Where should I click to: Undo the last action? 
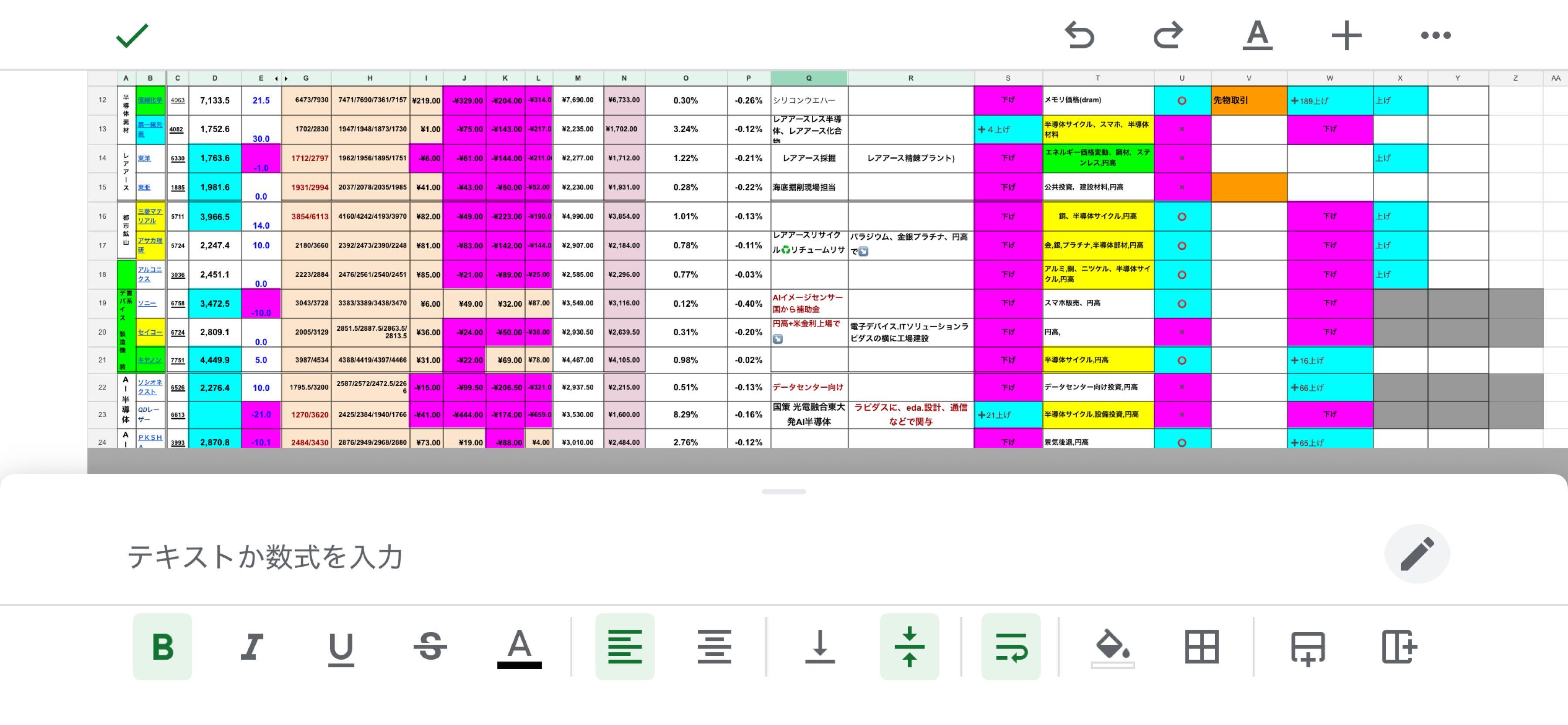click(1079, 35)
